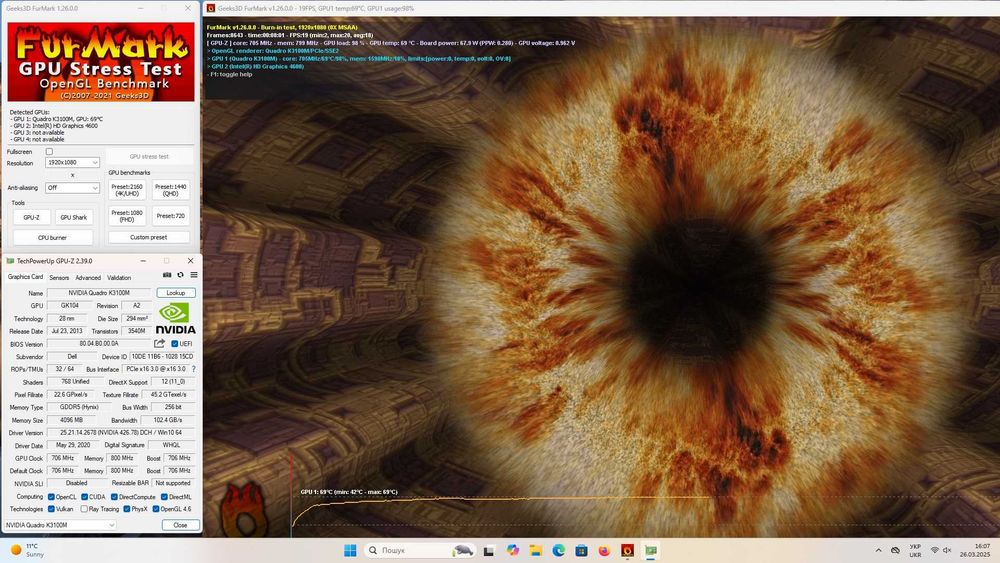Image resolution: width=1000 pixels, height=563 pixels.
Task: Click the FurMark render window title icon
Action: (x=210, y=8)
